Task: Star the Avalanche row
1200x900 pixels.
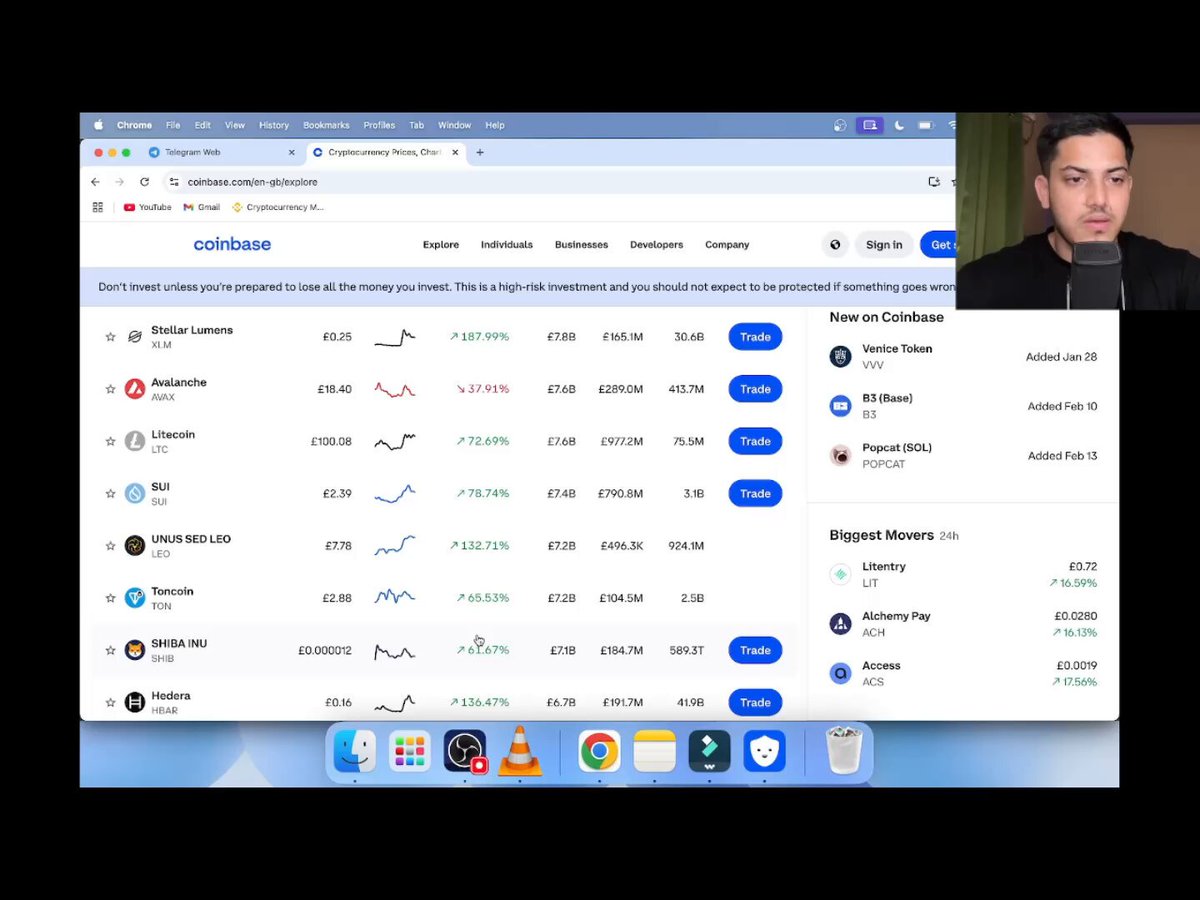Action: click(110, 389)
